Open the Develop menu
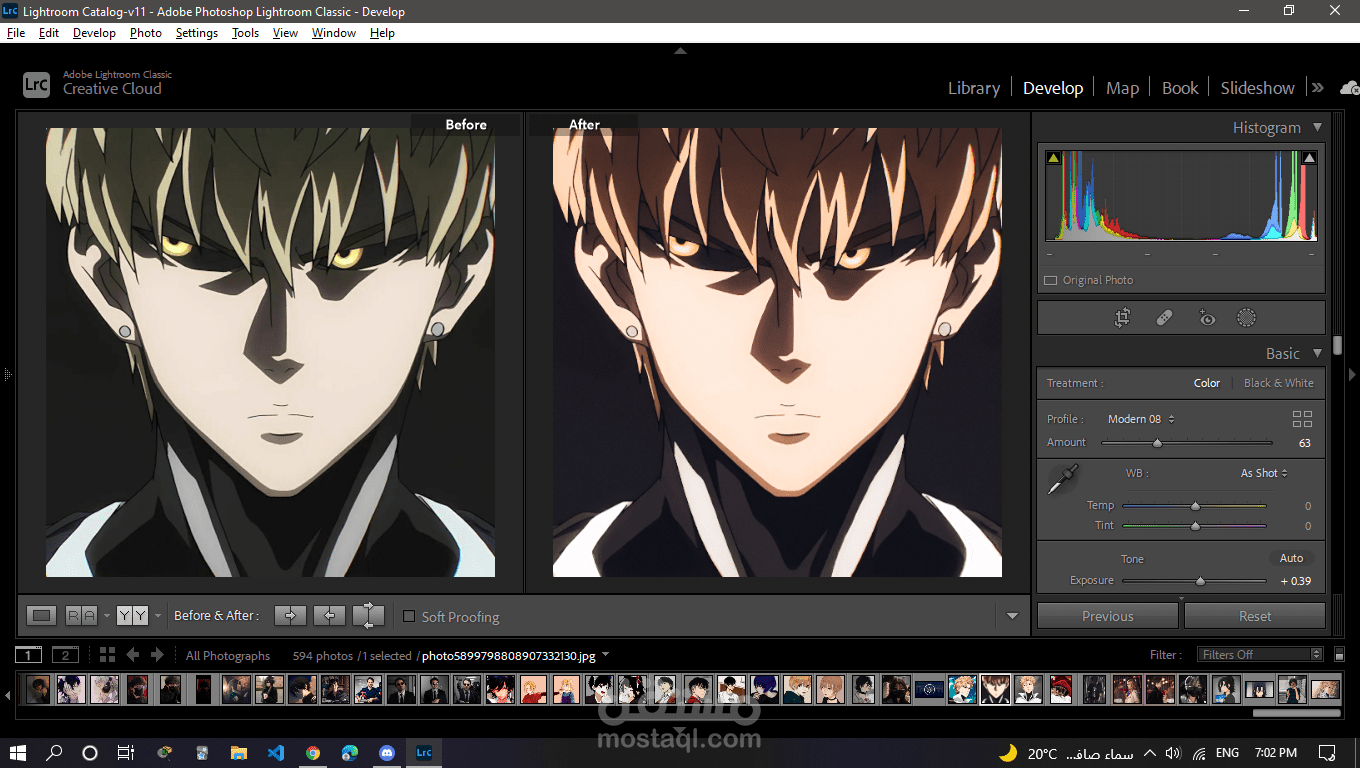1360x768 pixels. (94, 33)
